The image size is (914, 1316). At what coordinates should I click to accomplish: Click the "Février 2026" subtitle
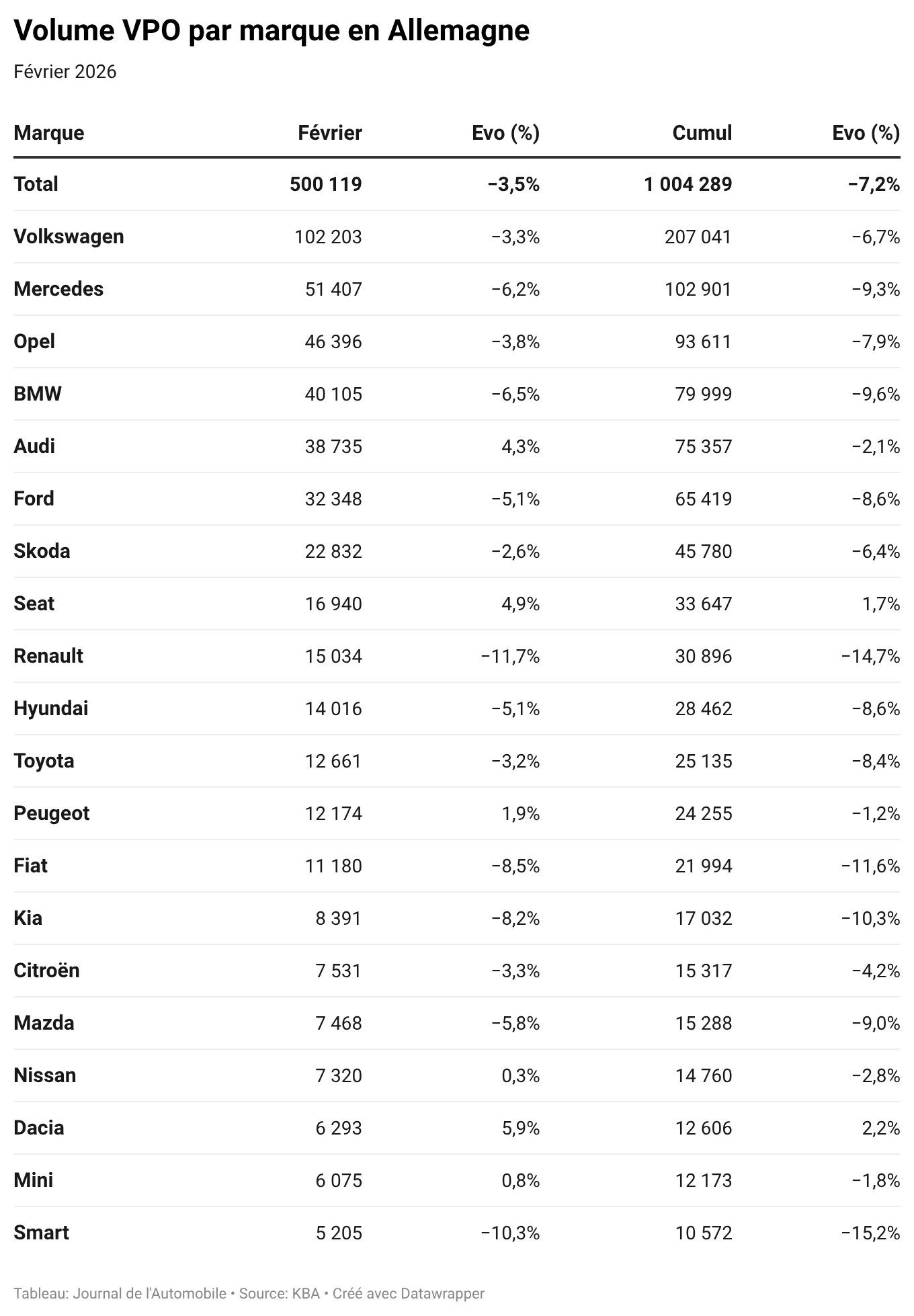[65, 71]
